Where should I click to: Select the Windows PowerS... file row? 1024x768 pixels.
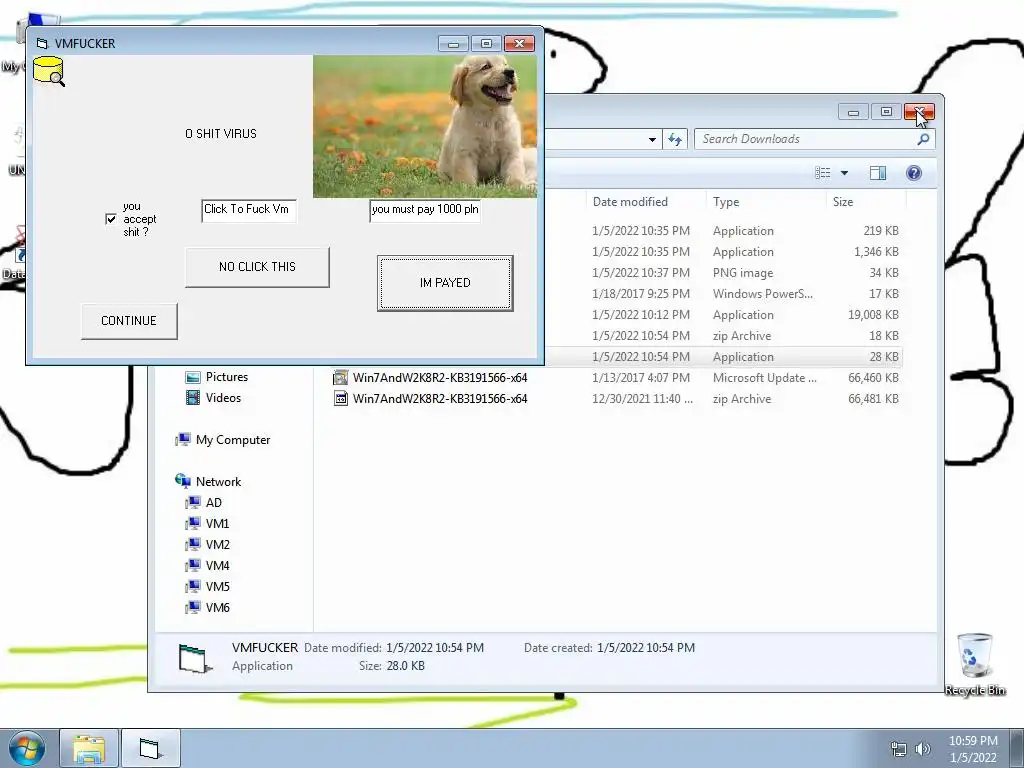point(725,294)
